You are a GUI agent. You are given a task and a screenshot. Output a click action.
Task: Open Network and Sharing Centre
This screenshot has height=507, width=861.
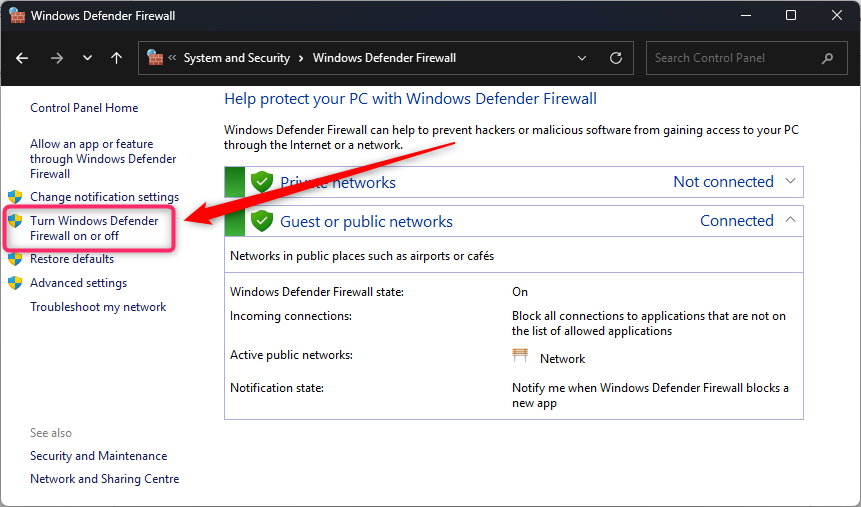[x=104, y=479]
